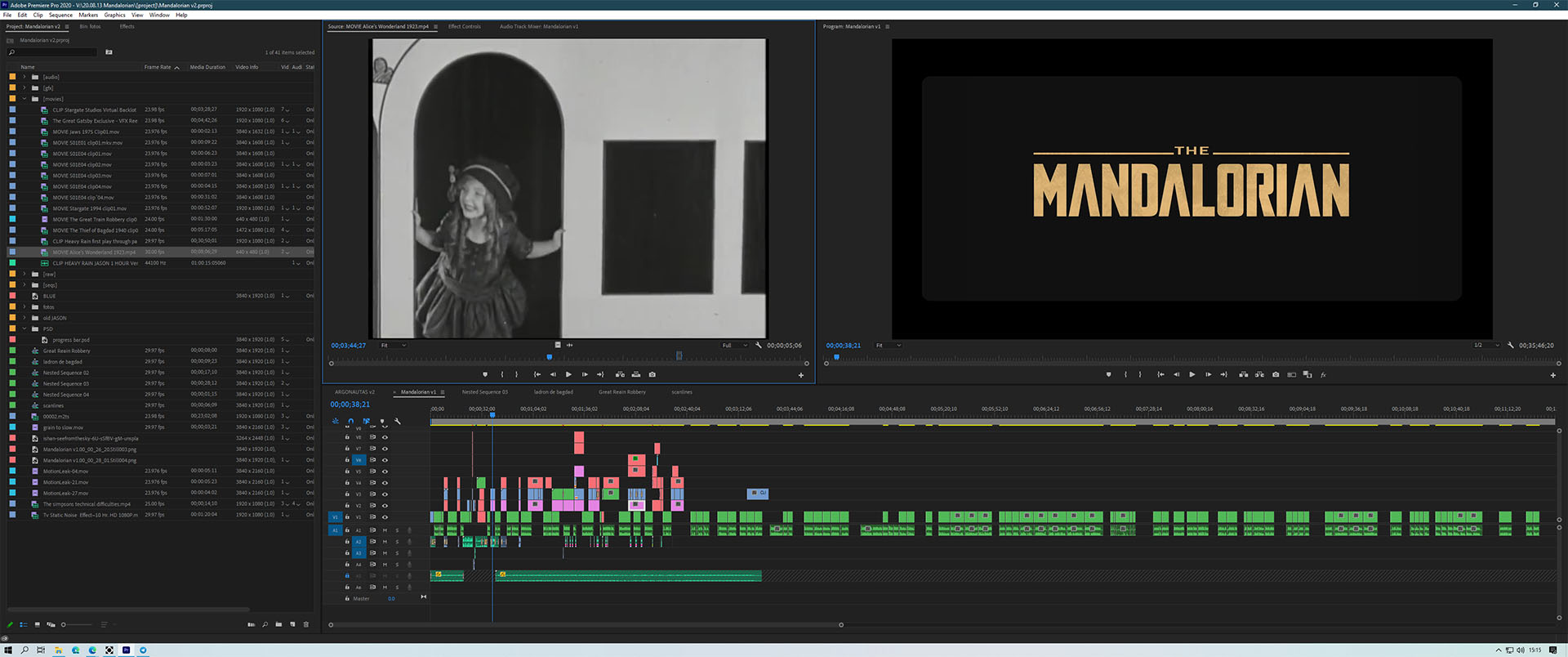Play the Source monitor clip
Screen dimensions: 1568x657
pyautogui.click(x=568, y=374)
